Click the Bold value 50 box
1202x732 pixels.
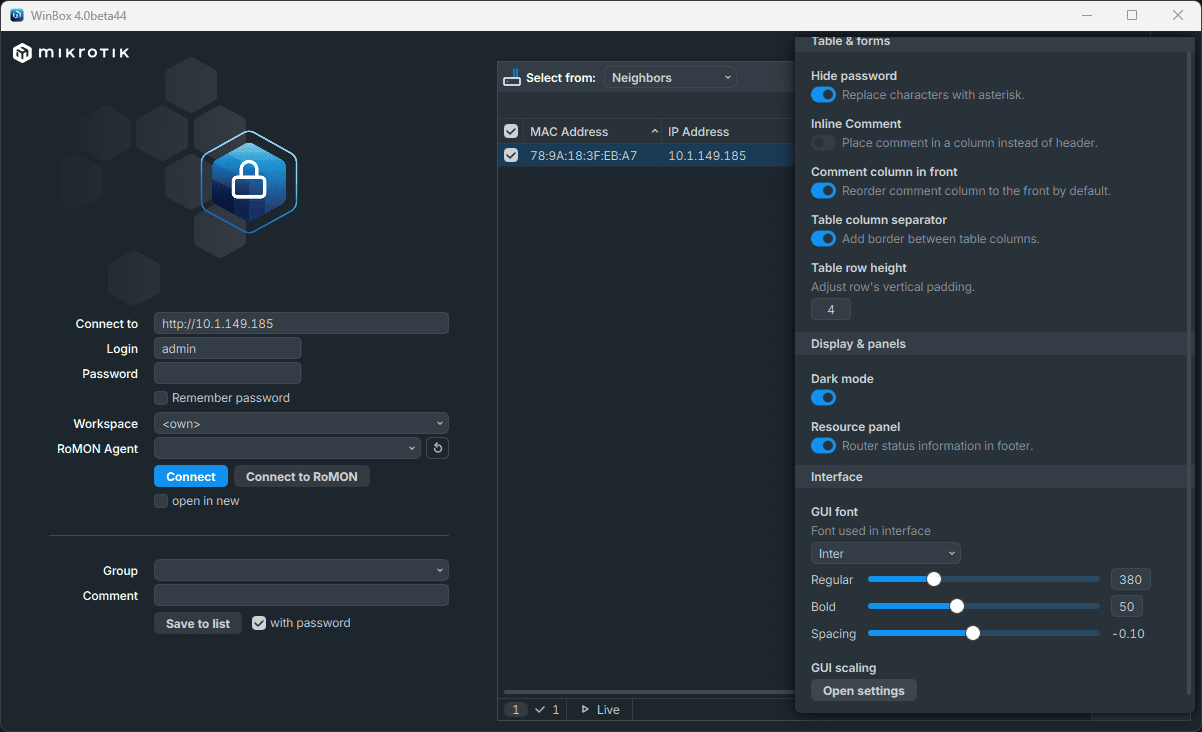1127,607
